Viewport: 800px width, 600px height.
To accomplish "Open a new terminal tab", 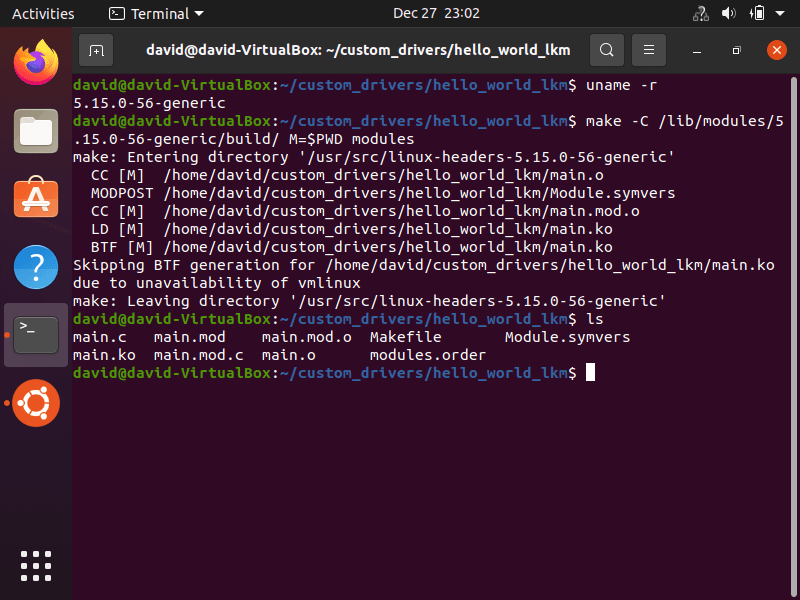I will click(x=95, y=49).
